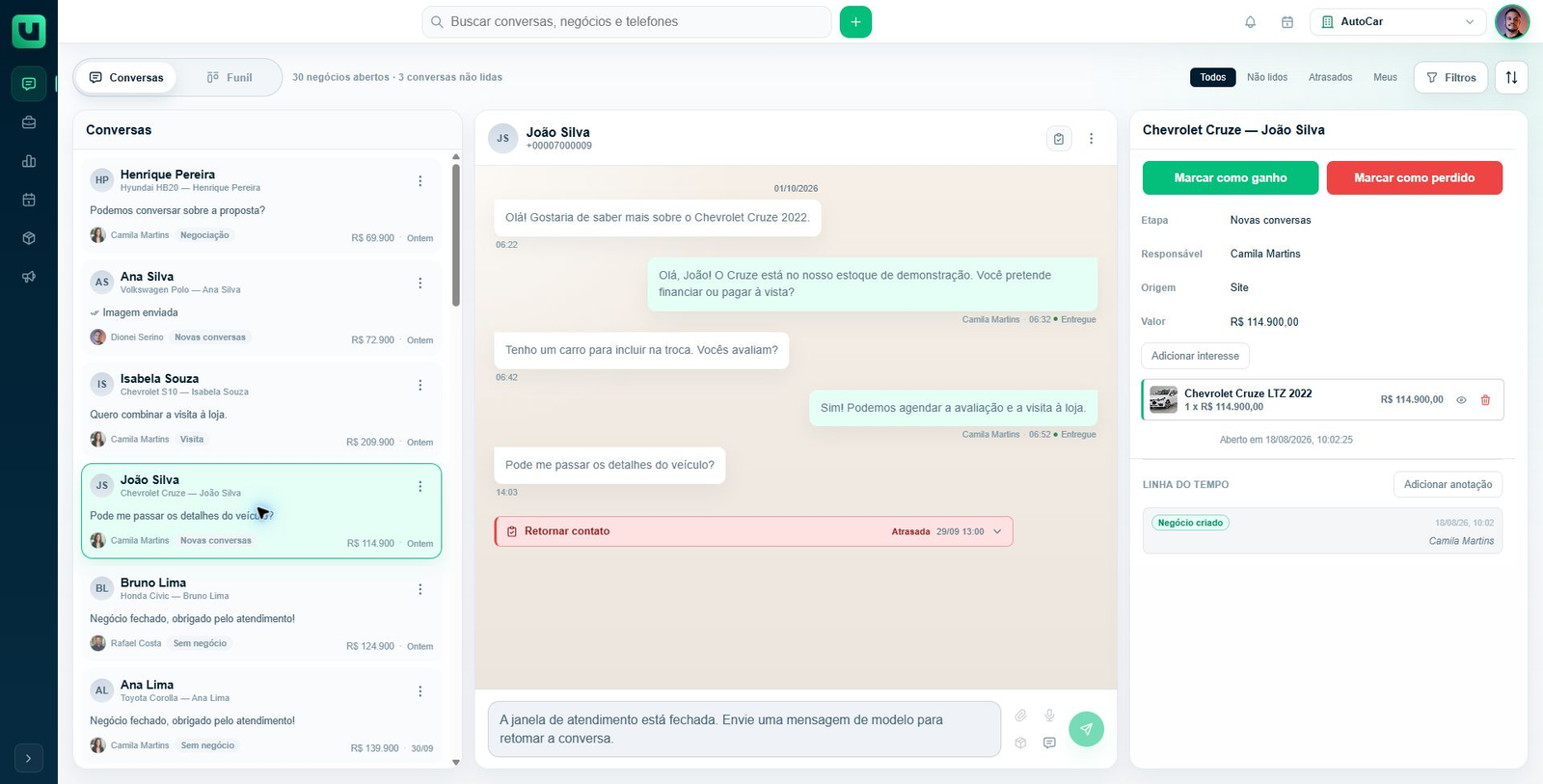Open the options menu for Bruno Lima

(x=420, y=589)
